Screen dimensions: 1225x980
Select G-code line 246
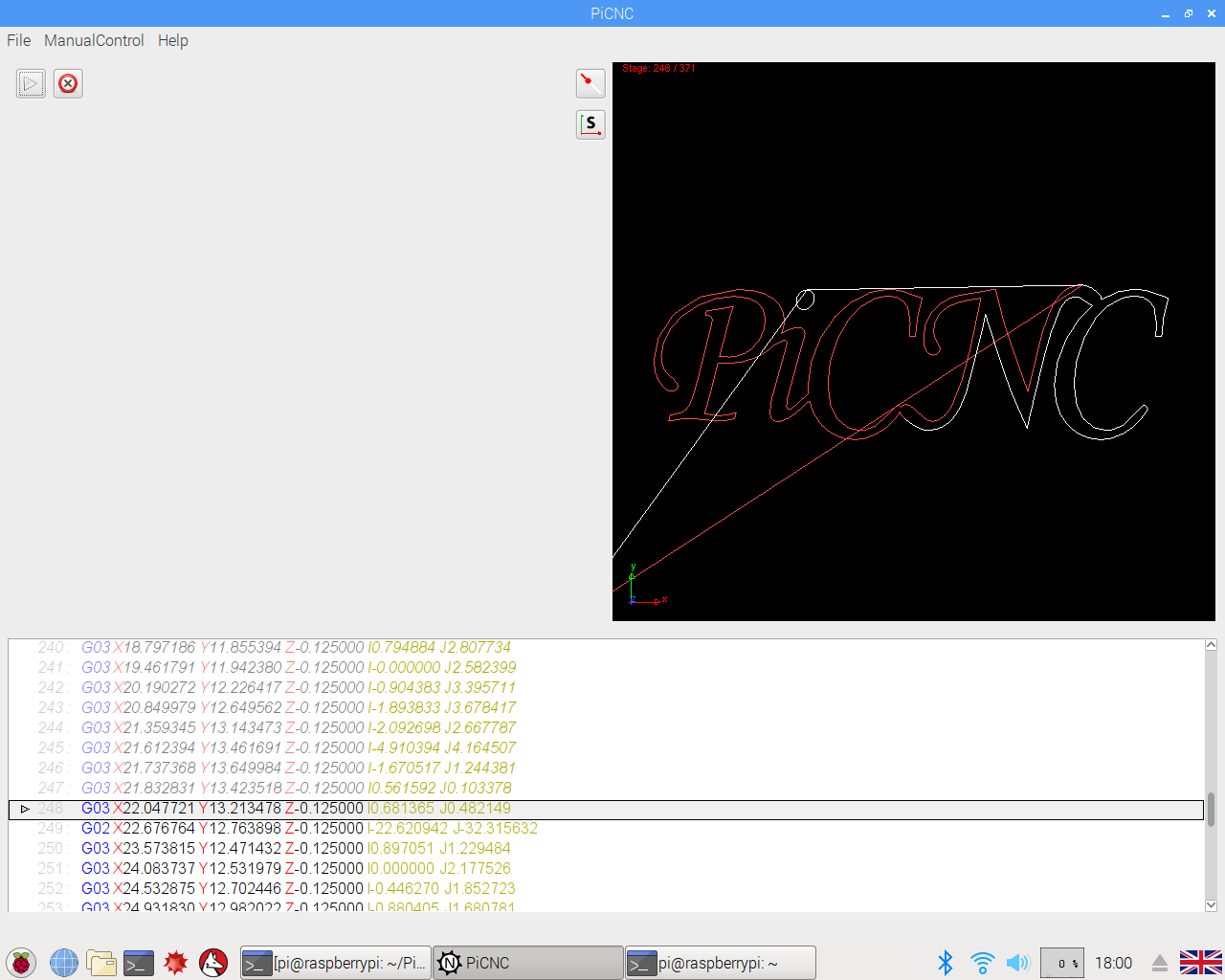pyautogui.click(x=606, y=768)
